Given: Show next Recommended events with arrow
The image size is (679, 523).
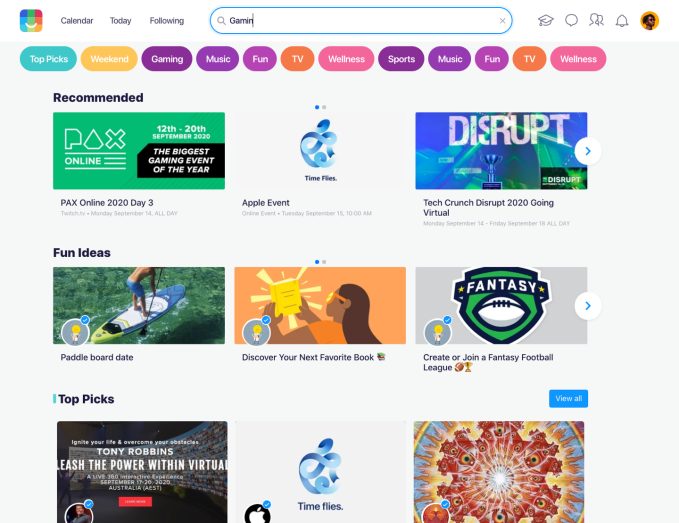Looking at the screenshot, I should 588,151.
